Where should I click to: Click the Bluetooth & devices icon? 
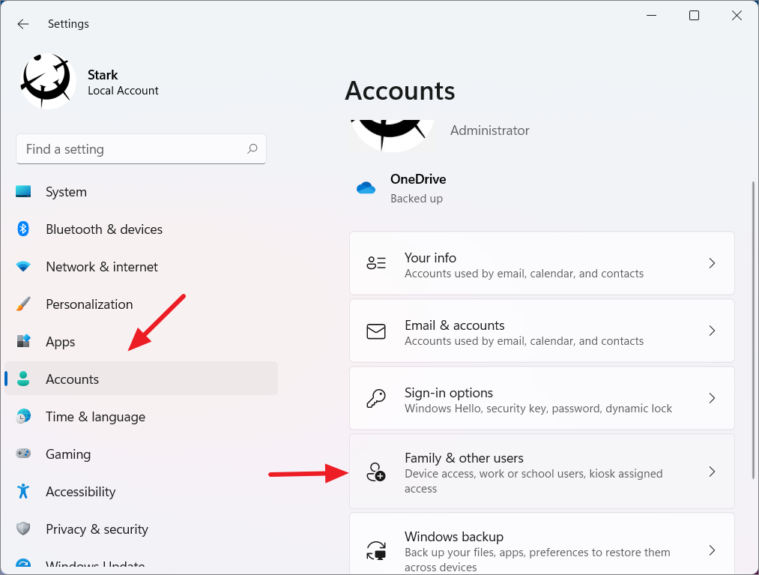(x=23, y=229)
